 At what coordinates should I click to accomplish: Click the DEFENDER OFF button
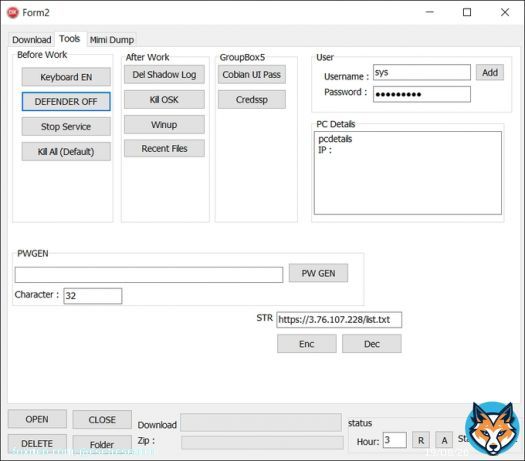pyautogui.click(x=66, y=101)
